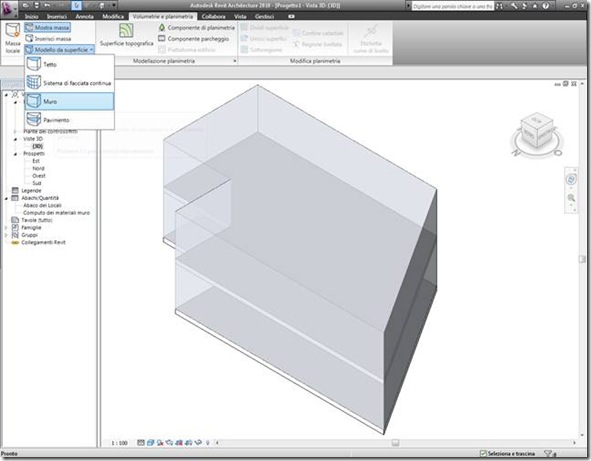Expand the Famiglie tree node
This screenshot has width=591, height=461.
(6, 228)
